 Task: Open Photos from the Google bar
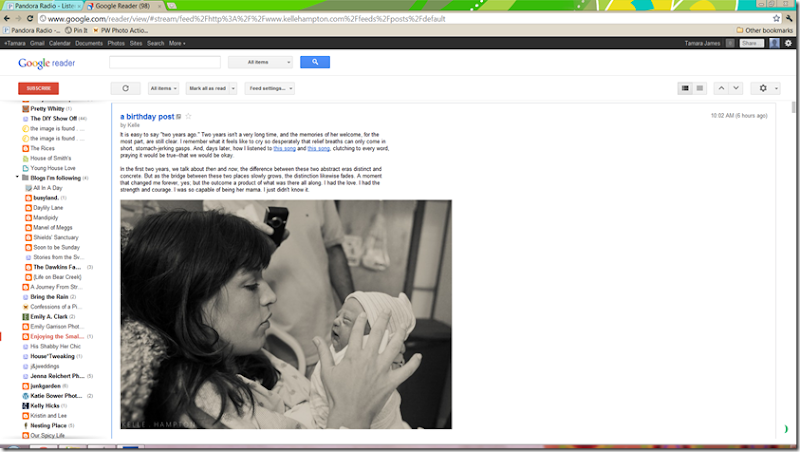(x=116, y=43)
